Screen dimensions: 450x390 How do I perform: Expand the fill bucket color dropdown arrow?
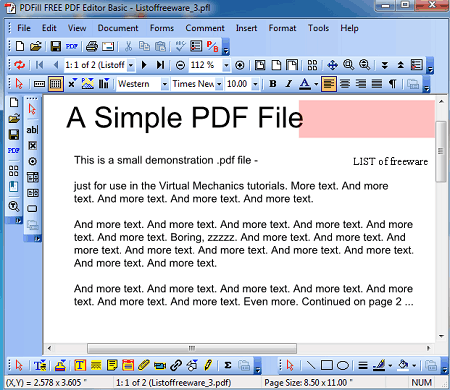(414, 366)
